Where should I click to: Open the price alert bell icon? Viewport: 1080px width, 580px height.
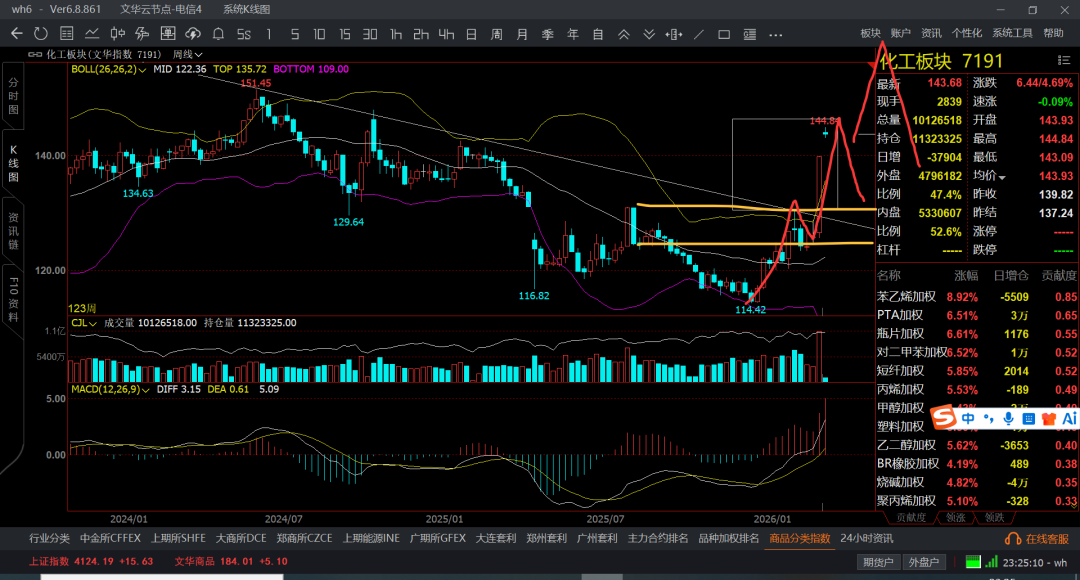tap(218, 34)
